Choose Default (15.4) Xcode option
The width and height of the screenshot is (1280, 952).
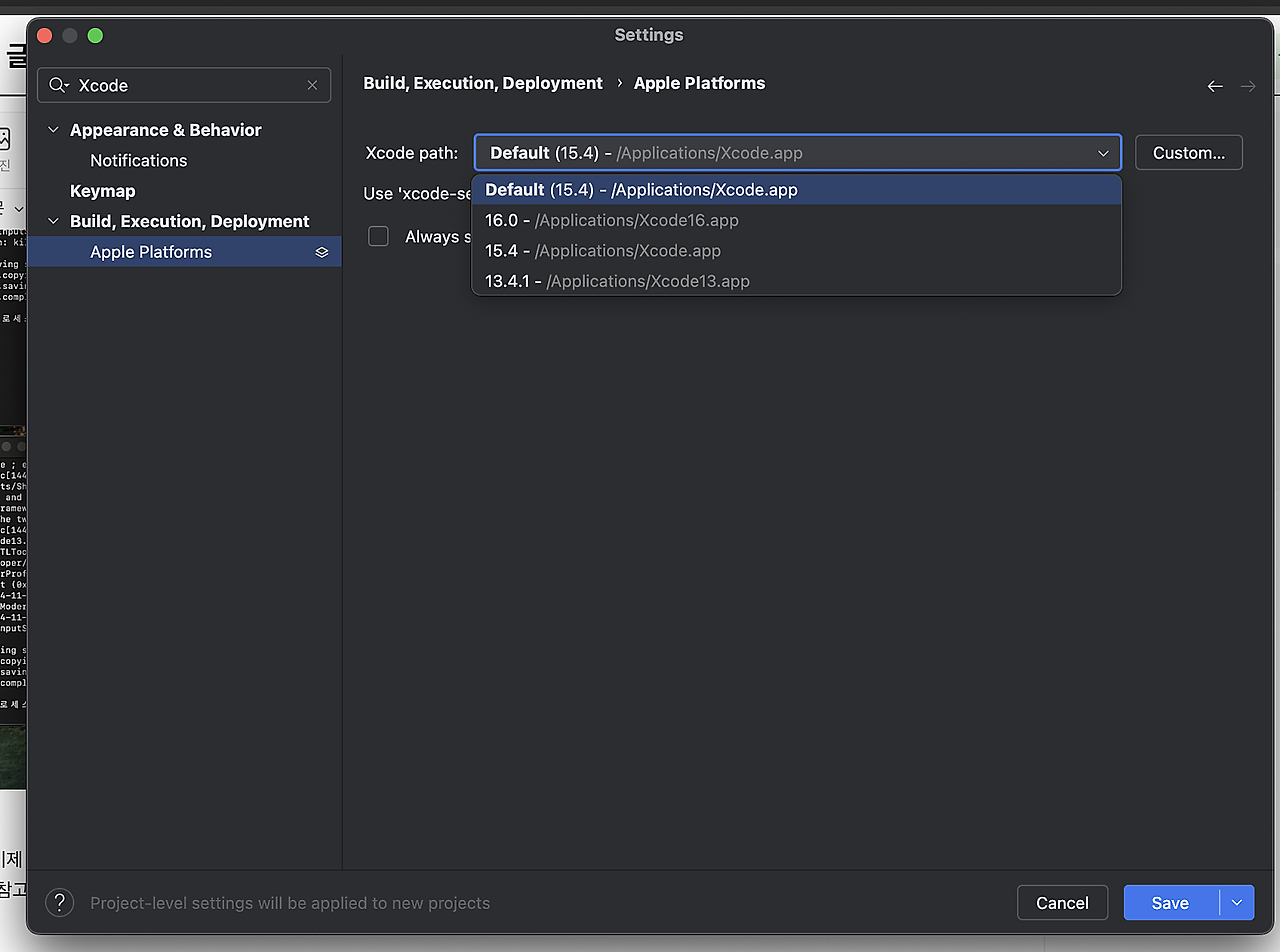(x=797, y=190)
